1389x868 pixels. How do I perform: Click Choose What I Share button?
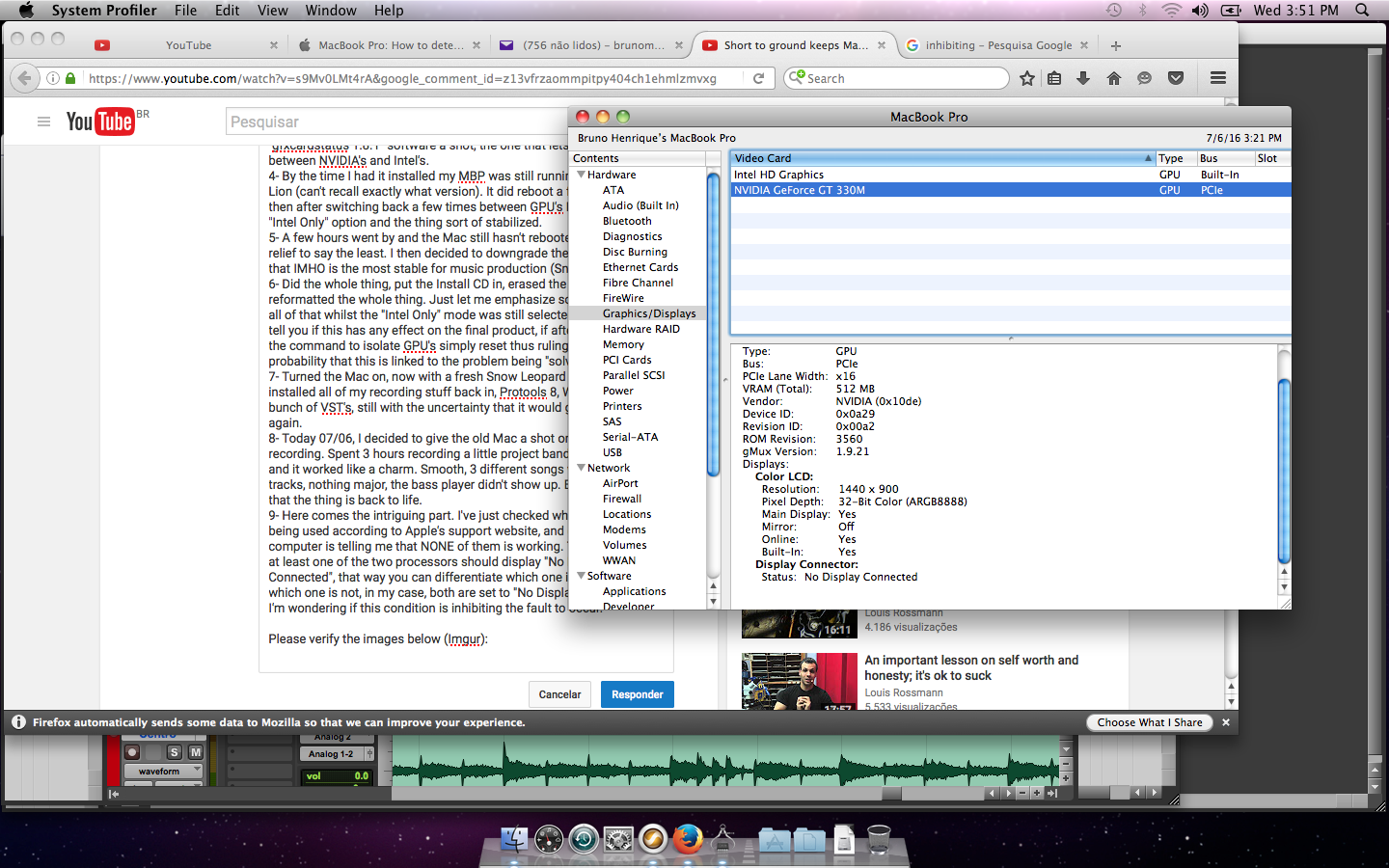(1150, 722)
